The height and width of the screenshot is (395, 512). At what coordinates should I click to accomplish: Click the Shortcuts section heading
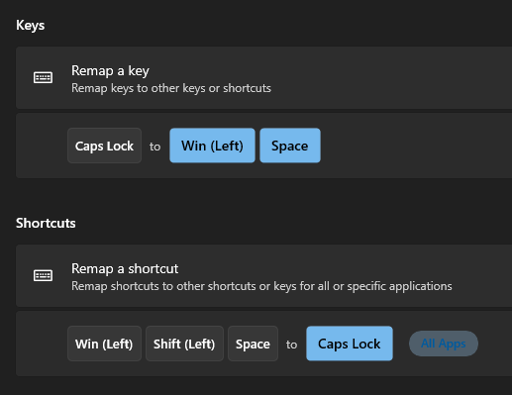46,223
